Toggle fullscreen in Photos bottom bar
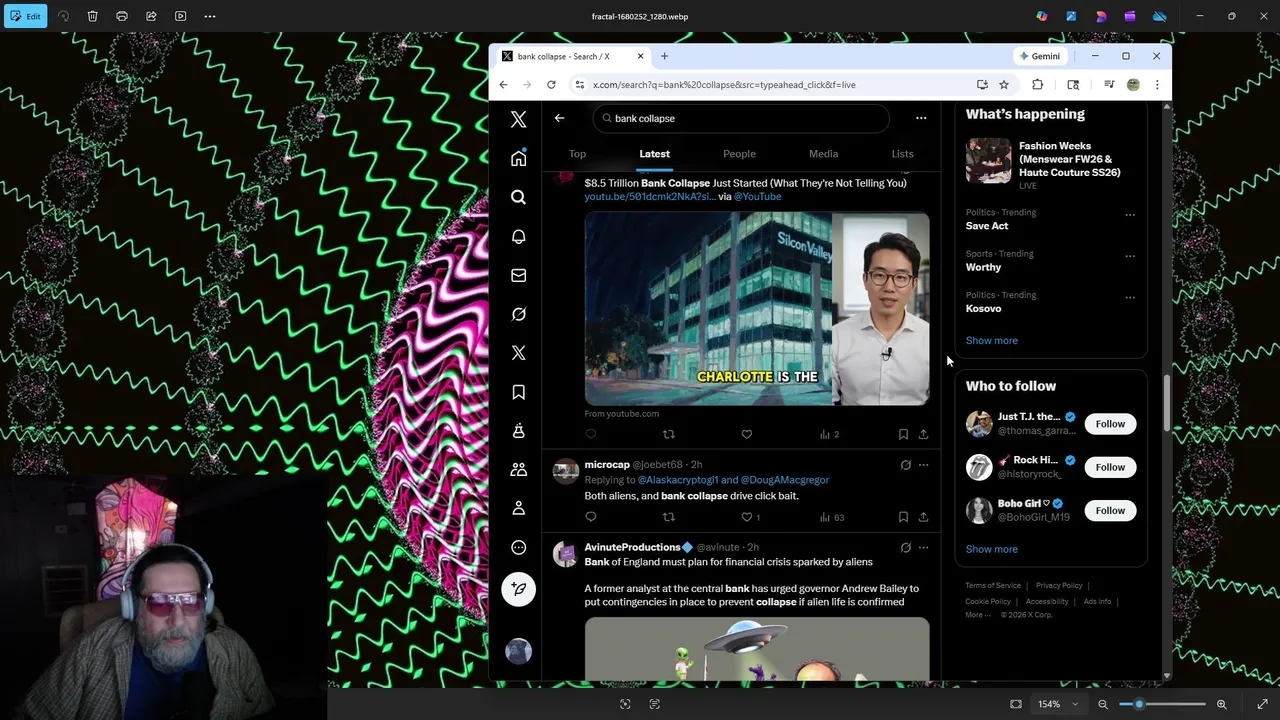The image size is (1280, 720). tap(1262, 704)
